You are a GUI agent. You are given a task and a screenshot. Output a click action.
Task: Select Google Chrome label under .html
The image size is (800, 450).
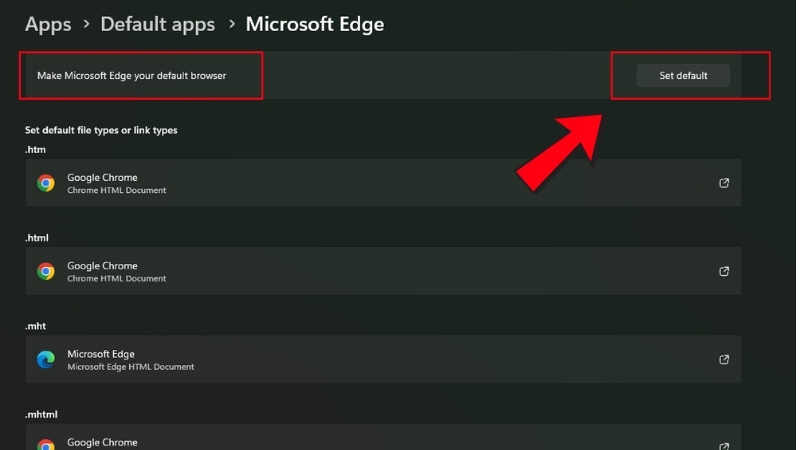tap(102, 265)
